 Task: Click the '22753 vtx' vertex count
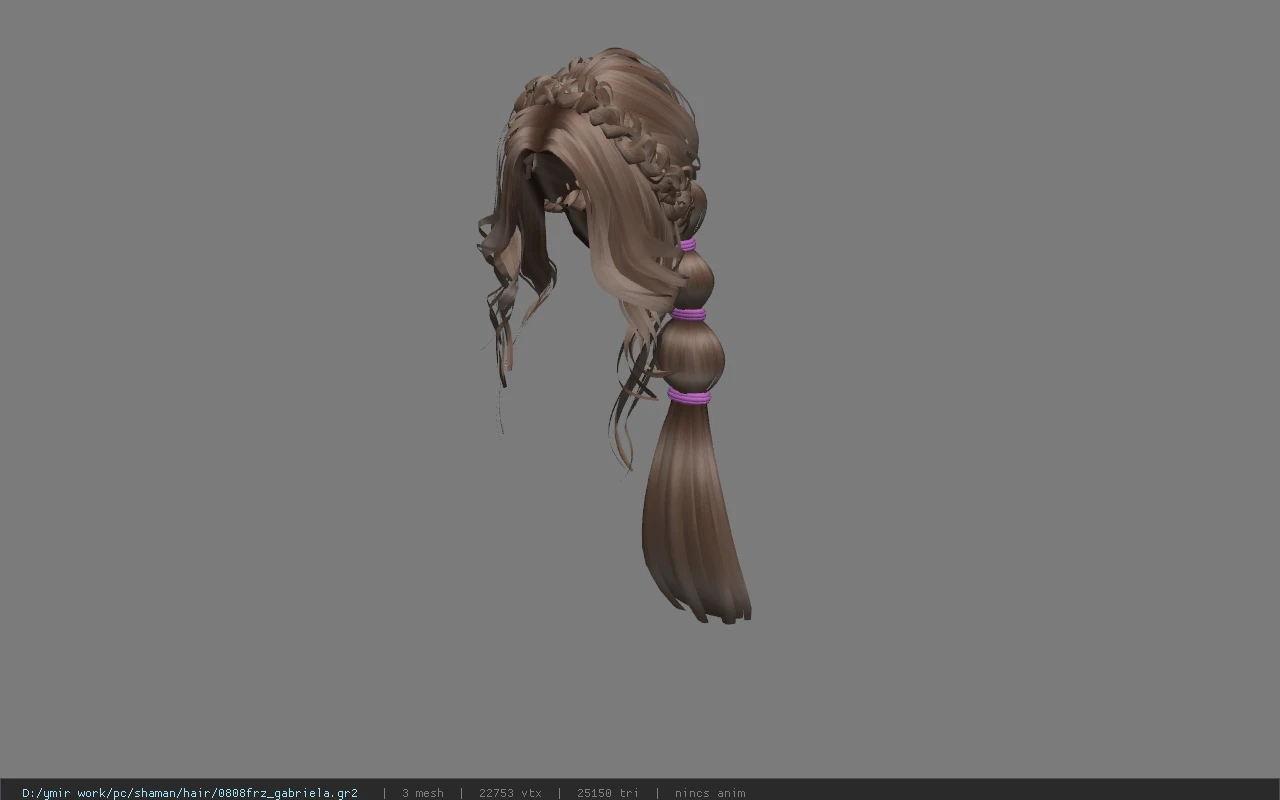[x=510, y=793]
